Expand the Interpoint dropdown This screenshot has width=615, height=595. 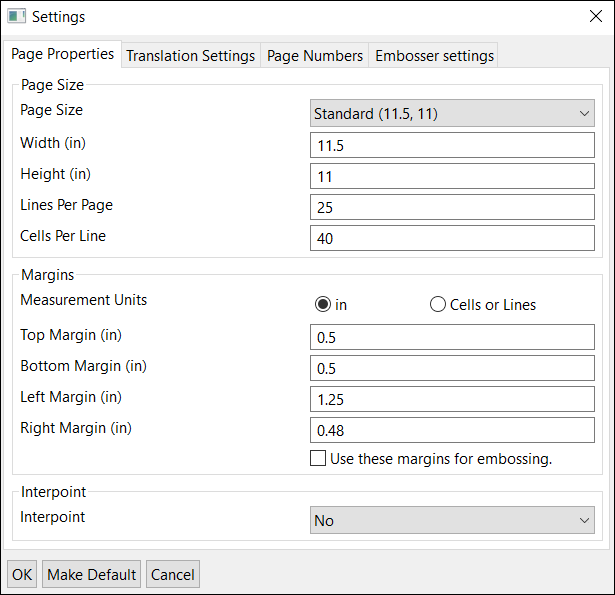(x=452, y=520)
